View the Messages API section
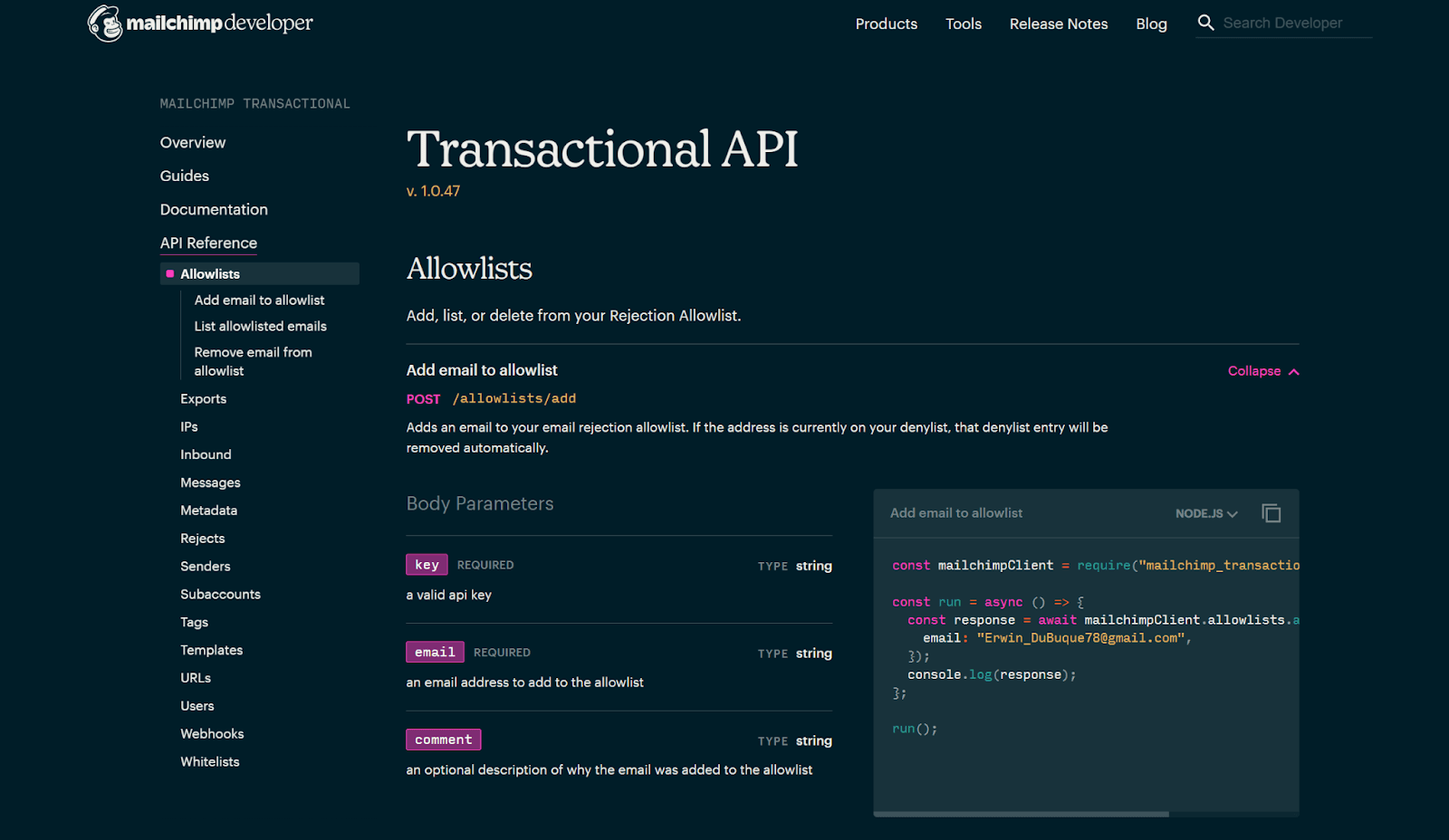Image resolution: width=1449 pixels, height=840 pixels. click(210, 482)
